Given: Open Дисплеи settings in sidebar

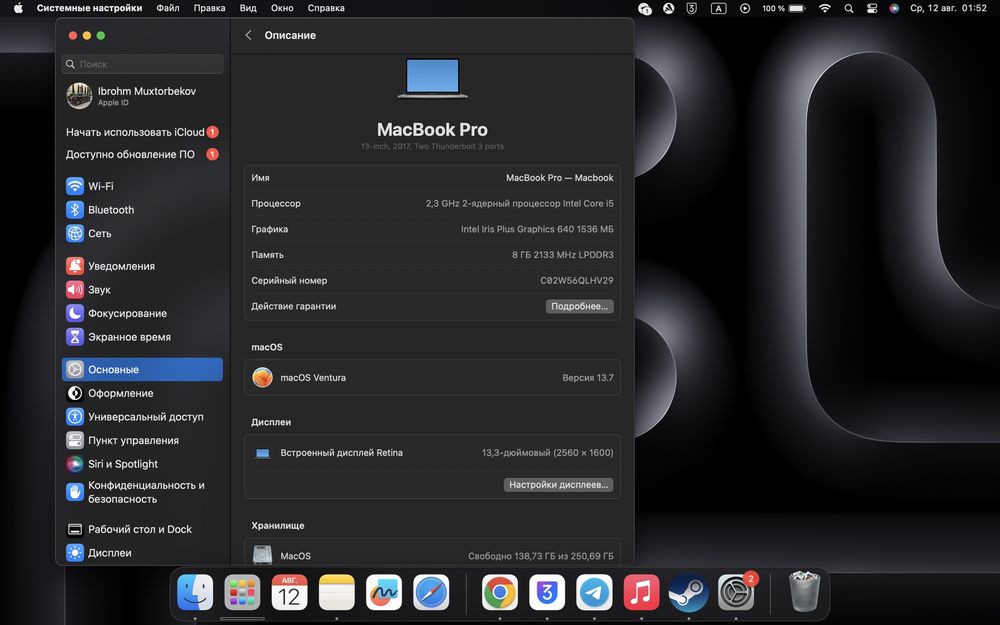Looking at the screenshot, I should [x=142, y=553].
